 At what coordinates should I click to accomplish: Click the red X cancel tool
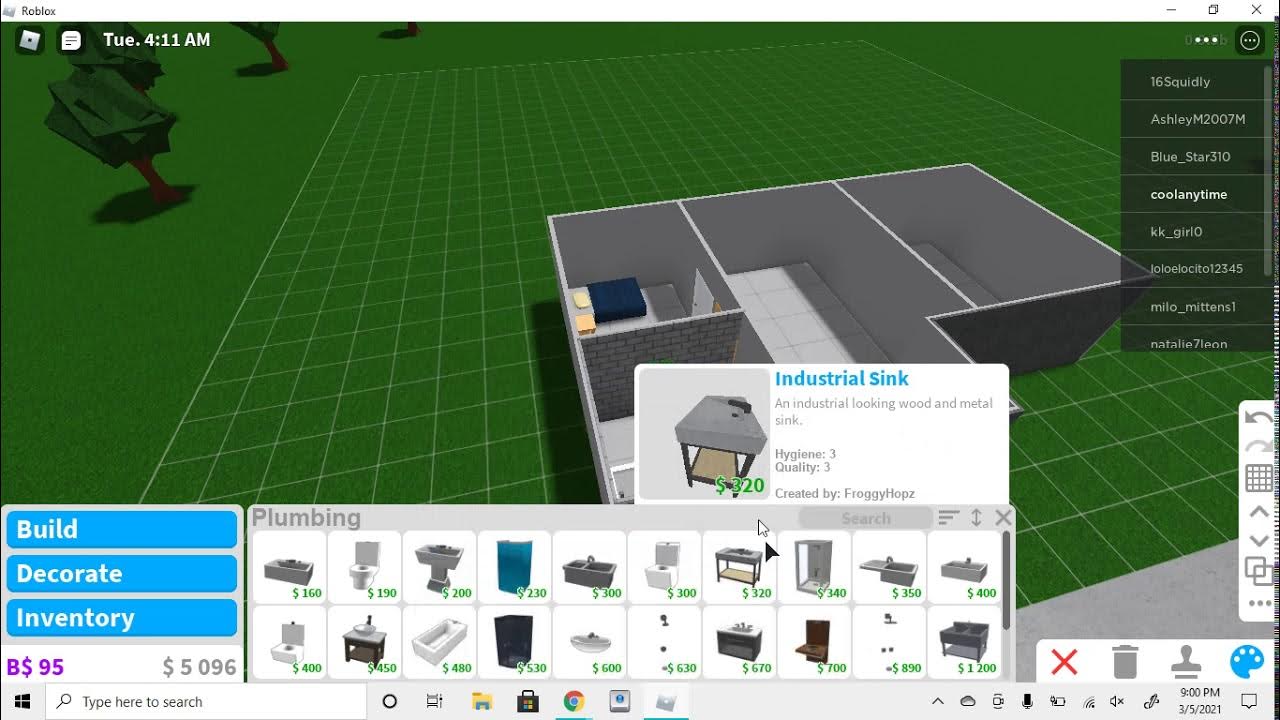pos(1065,662)
